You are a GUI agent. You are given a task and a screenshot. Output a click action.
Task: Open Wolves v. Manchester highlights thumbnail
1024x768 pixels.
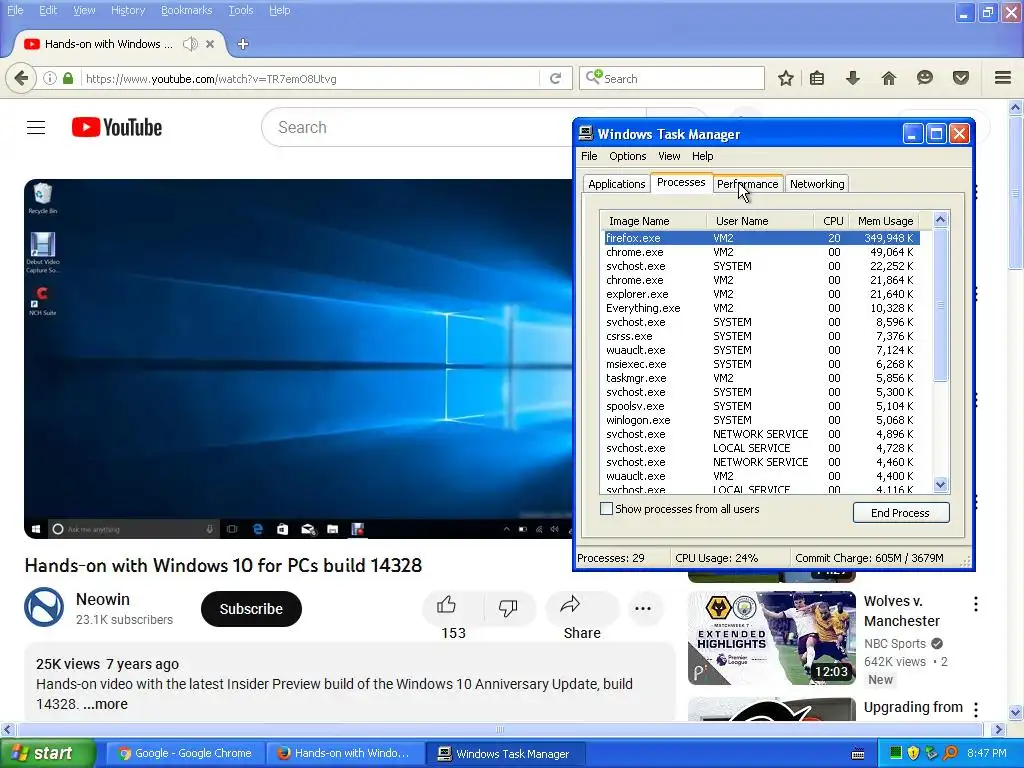[x=771, y=638]
